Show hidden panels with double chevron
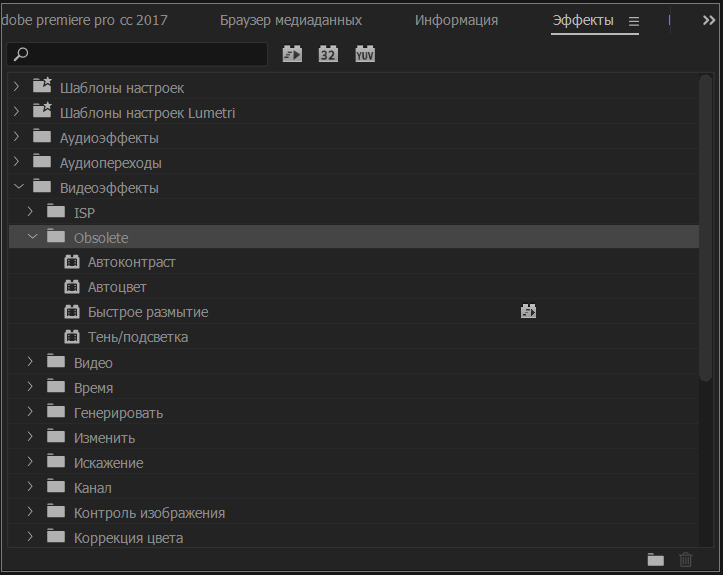 coord(709,20)
